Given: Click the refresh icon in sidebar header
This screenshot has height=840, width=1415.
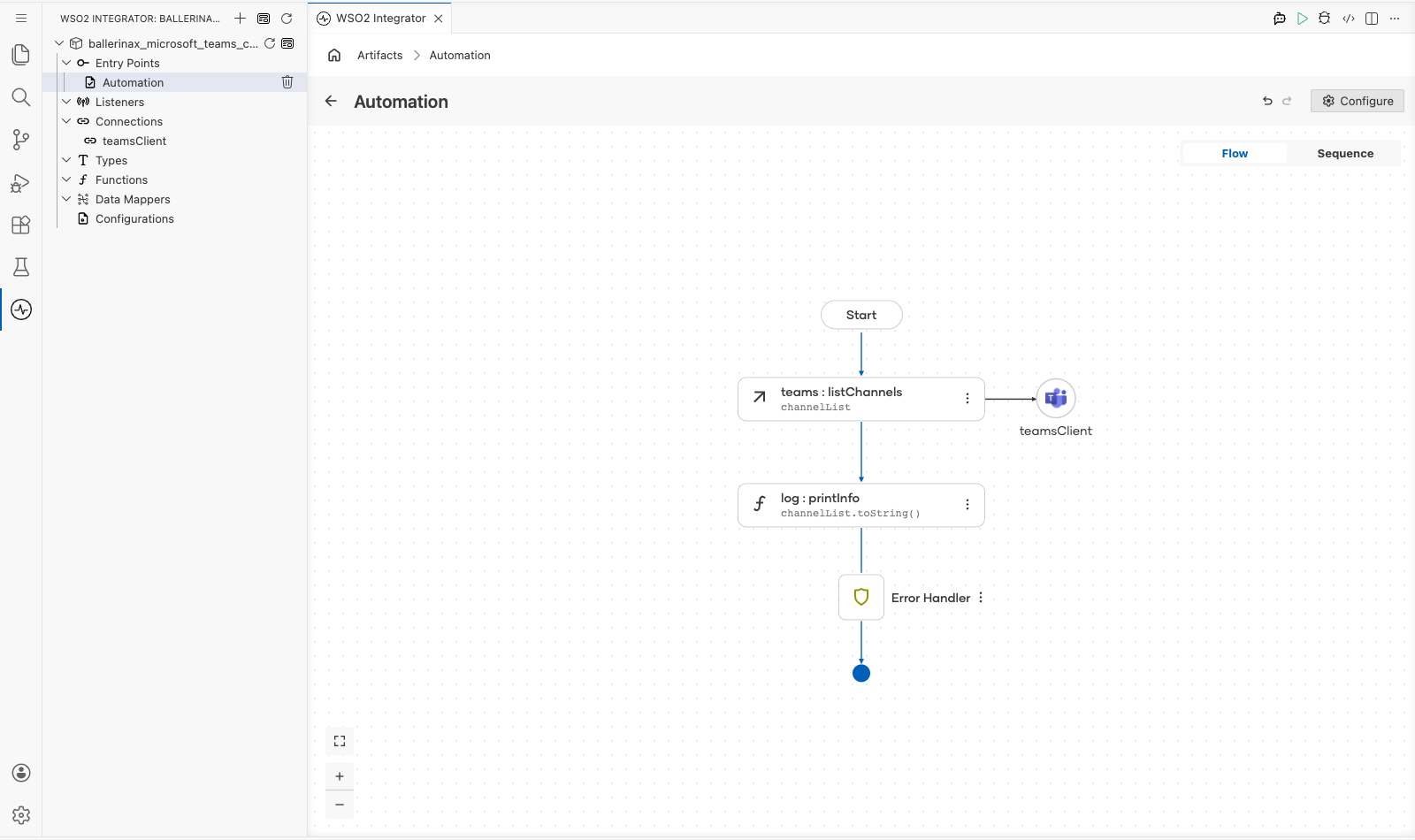Looking at the screenshot, I should point(287,18).
